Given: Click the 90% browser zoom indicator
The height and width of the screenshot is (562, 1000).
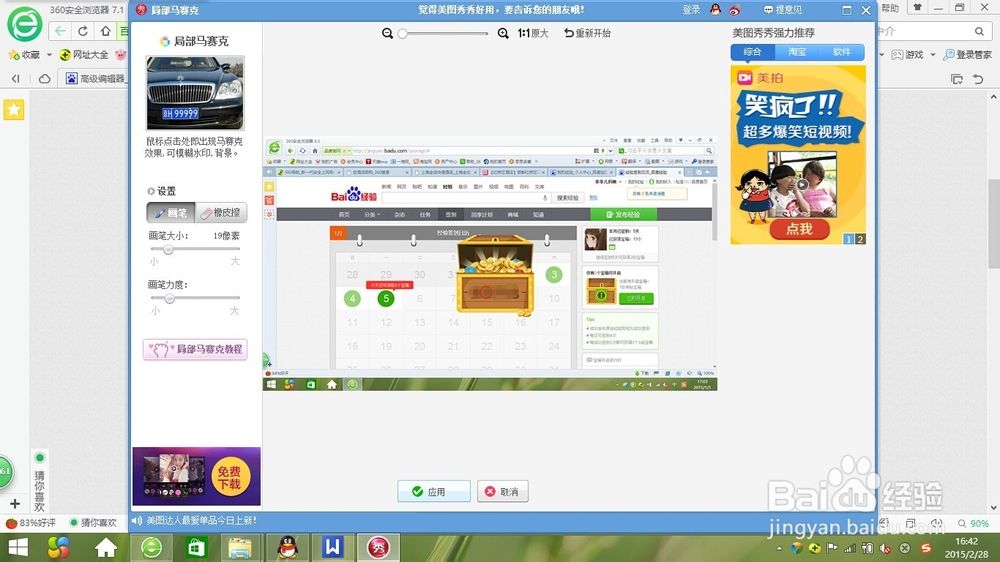Looking at the screenshot, I should [x=973, y=523].
